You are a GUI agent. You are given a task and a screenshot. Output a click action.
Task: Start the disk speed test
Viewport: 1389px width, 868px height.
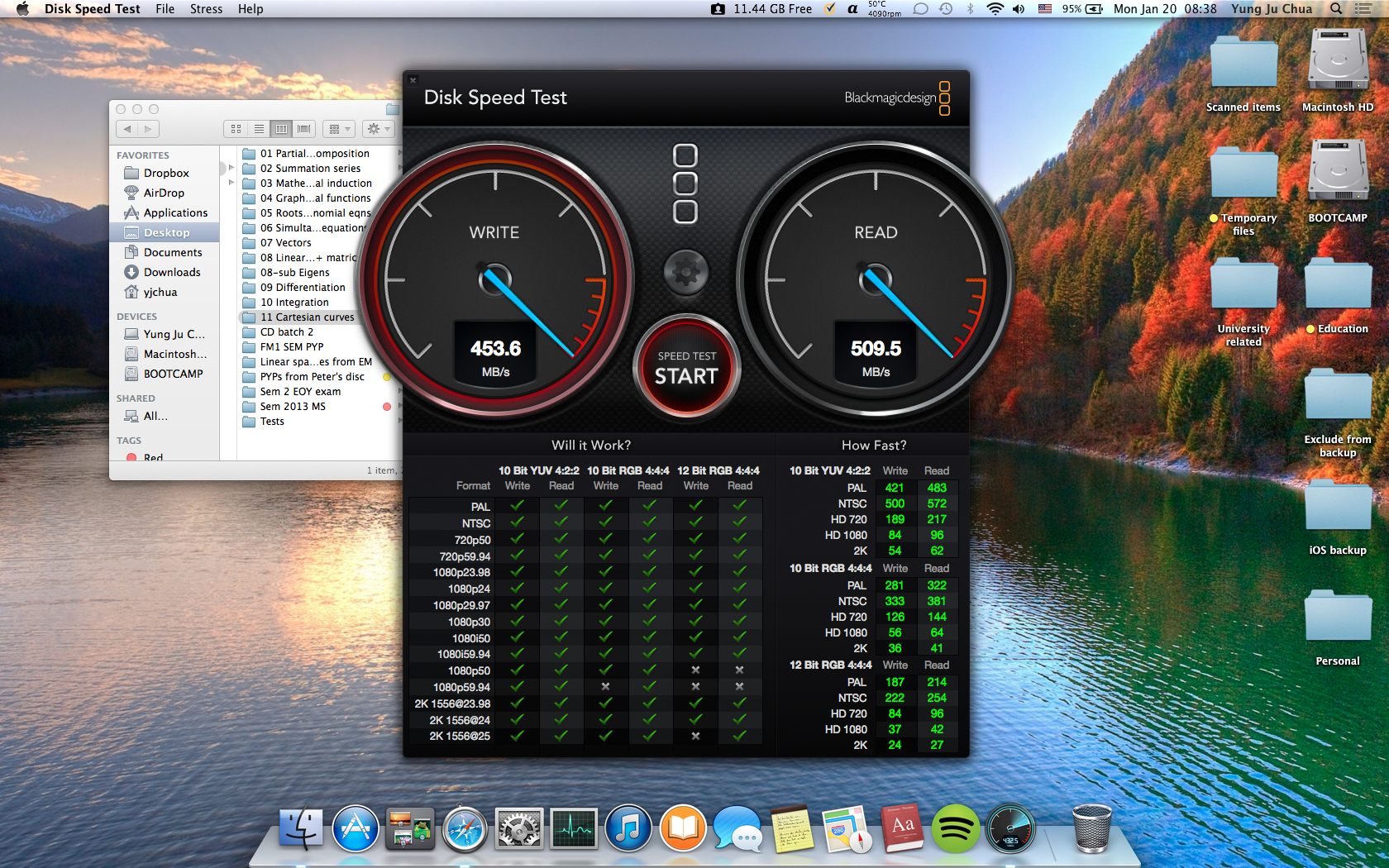pyautogui.click(x=686, y=367)
